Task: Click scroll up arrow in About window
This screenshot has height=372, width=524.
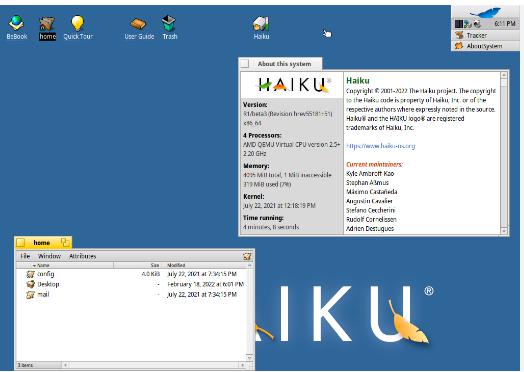Action: pos(504,75)
